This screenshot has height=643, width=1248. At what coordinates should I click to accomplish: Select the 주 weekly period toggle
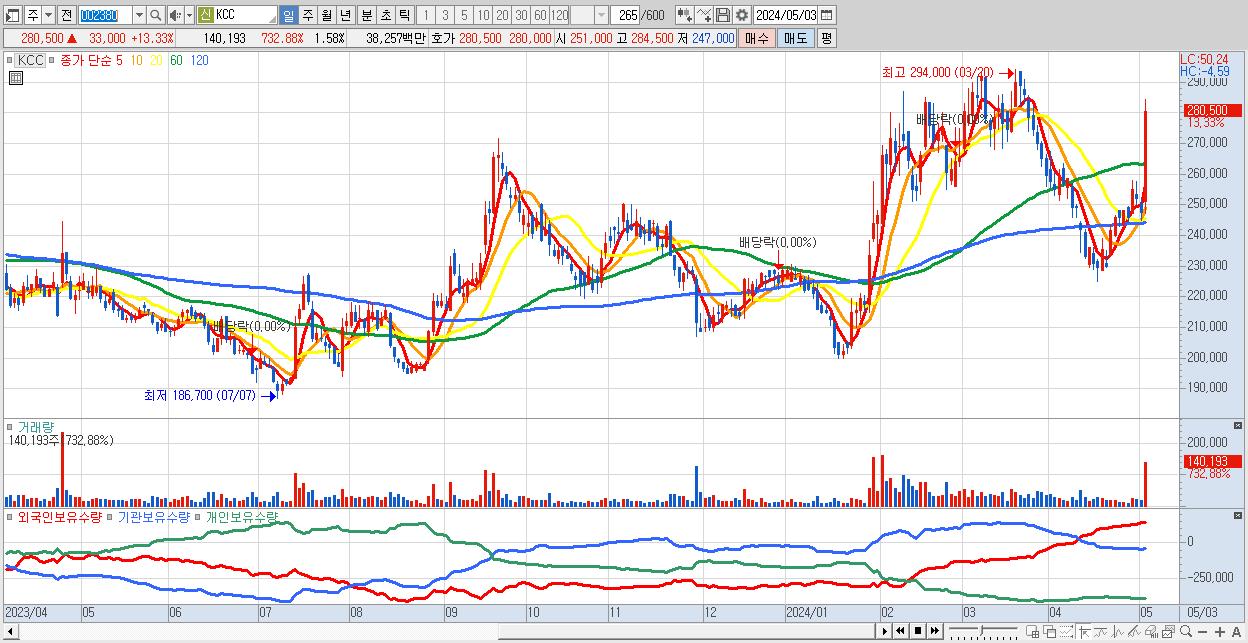coord(307,15)
